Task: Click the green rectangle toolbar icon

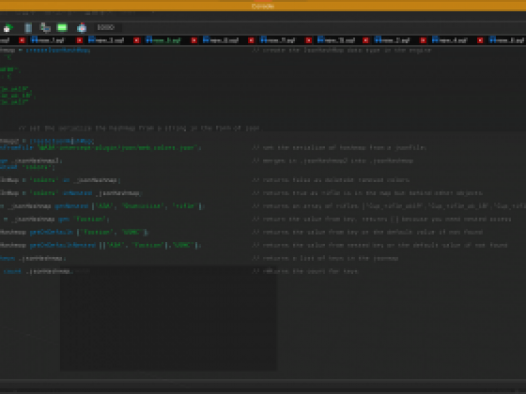Action: [62, 27]
